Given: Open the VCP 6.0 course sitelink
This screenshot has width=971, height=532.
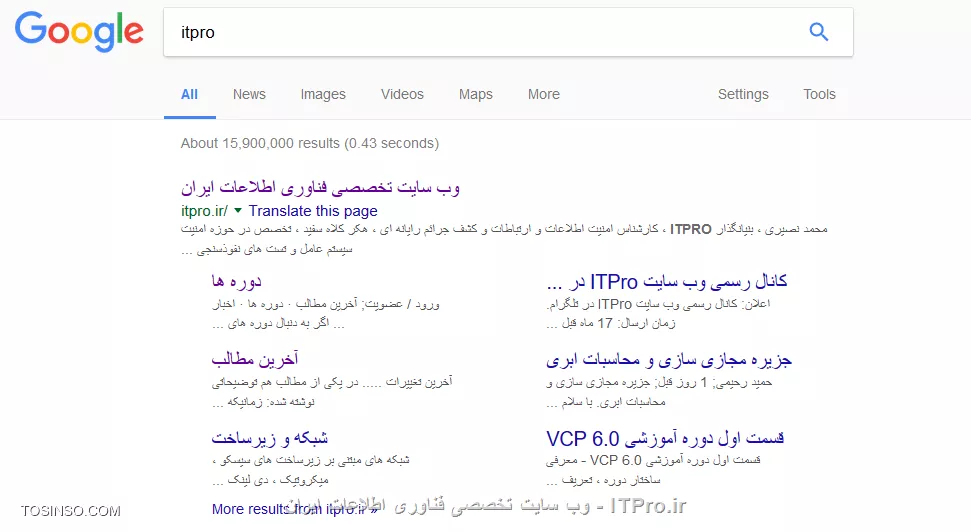Looking at the screenshot, I should [665, 438].
